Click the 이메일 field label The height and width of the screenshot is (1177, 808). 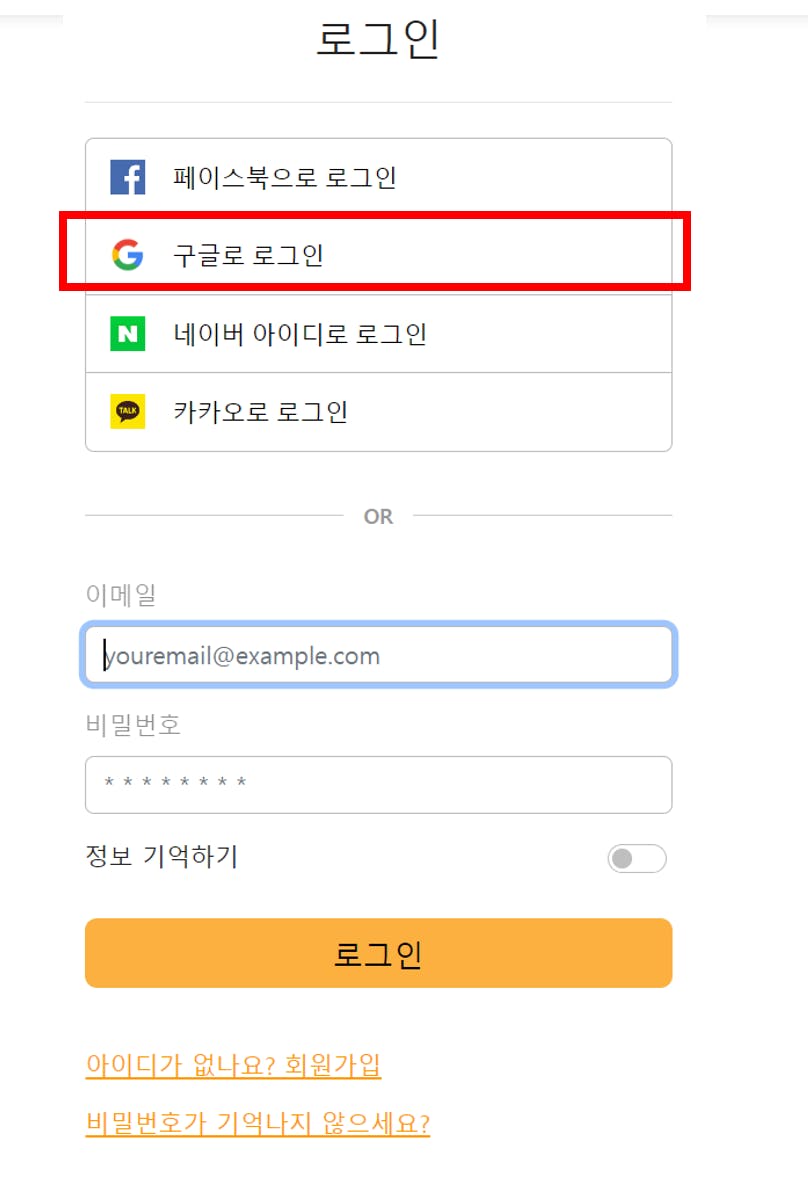tap(121, 595)
